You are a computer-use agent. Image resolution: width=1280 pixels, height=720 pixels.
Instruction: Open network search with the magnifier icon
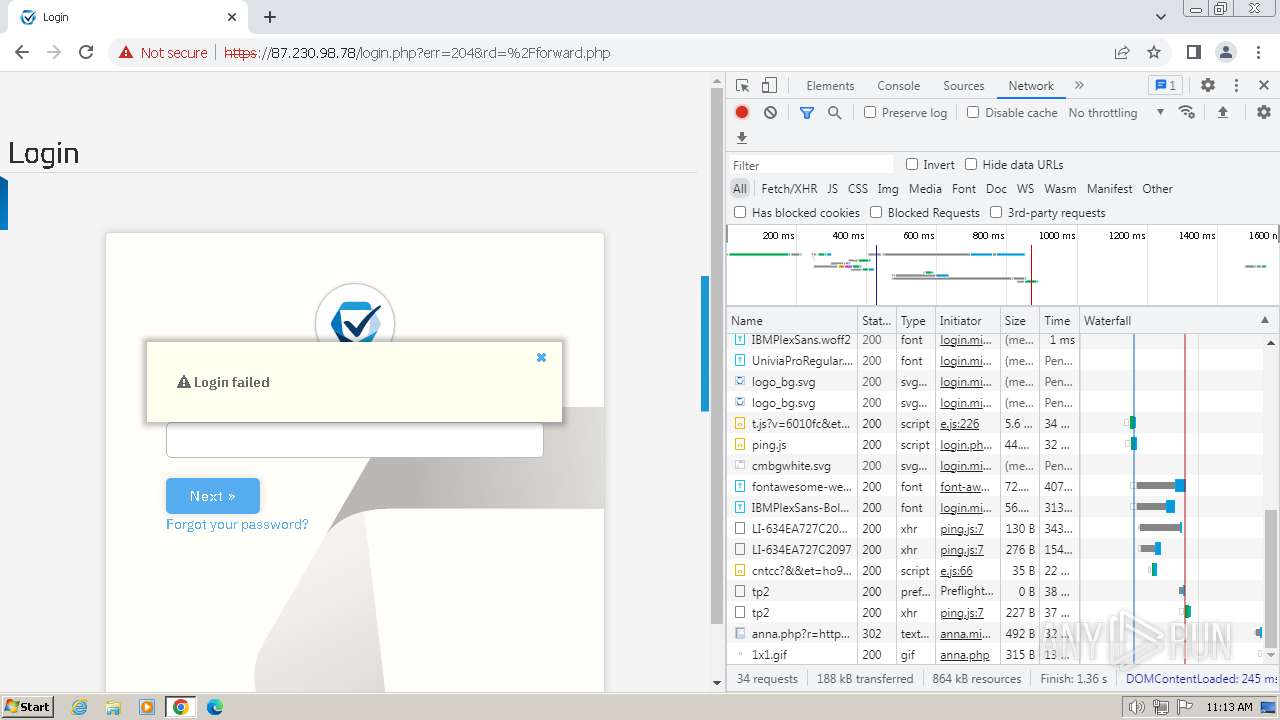[x=835, y=113]
